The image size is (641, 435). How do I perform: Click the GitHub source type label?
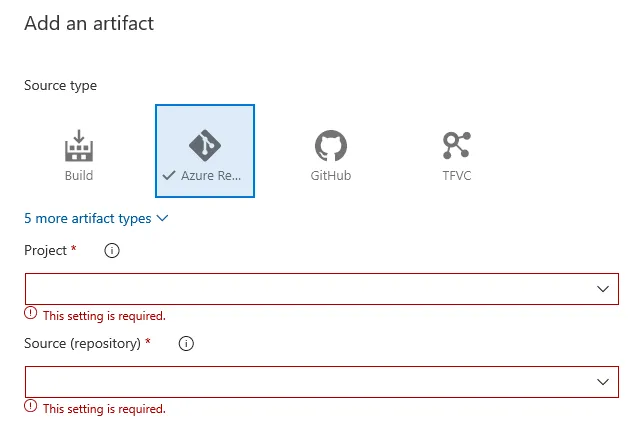330,176
